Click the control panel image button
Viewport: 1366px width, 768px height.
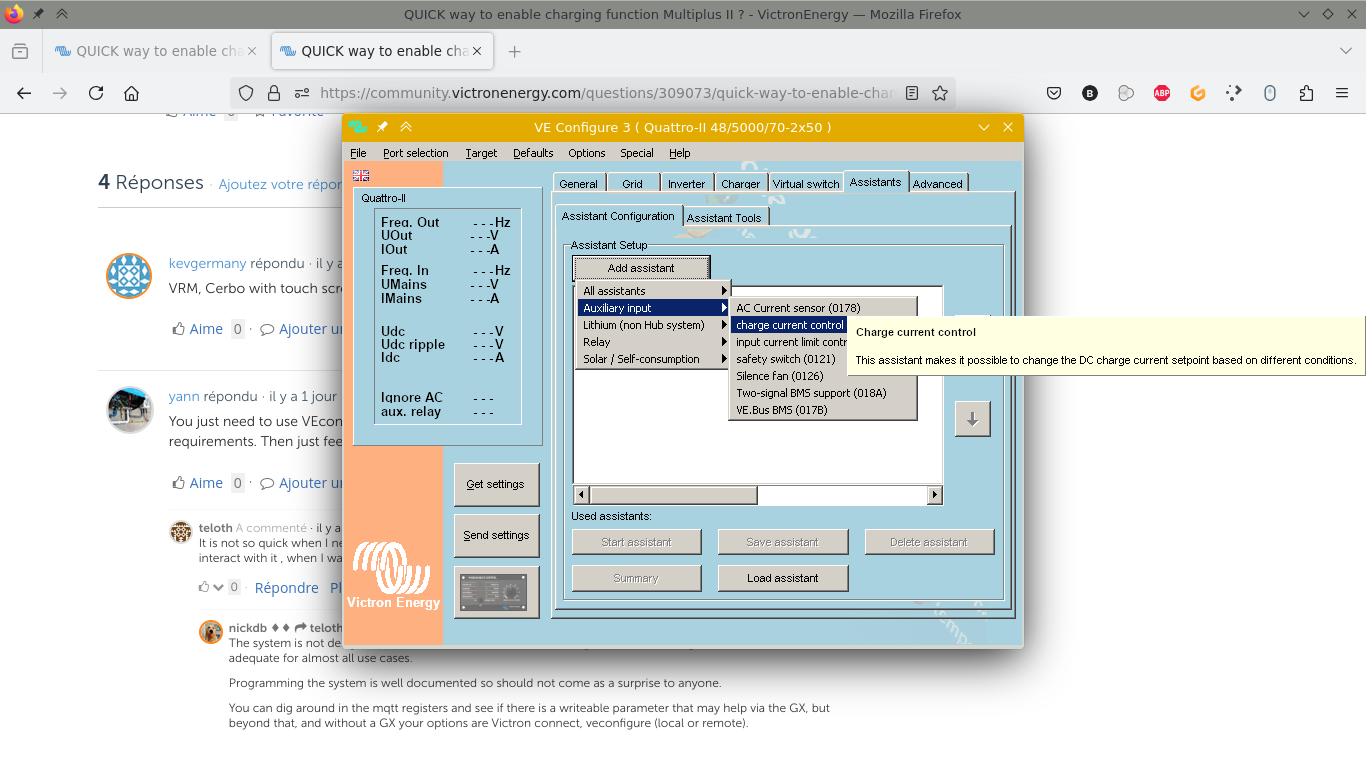tap(496, 592)
